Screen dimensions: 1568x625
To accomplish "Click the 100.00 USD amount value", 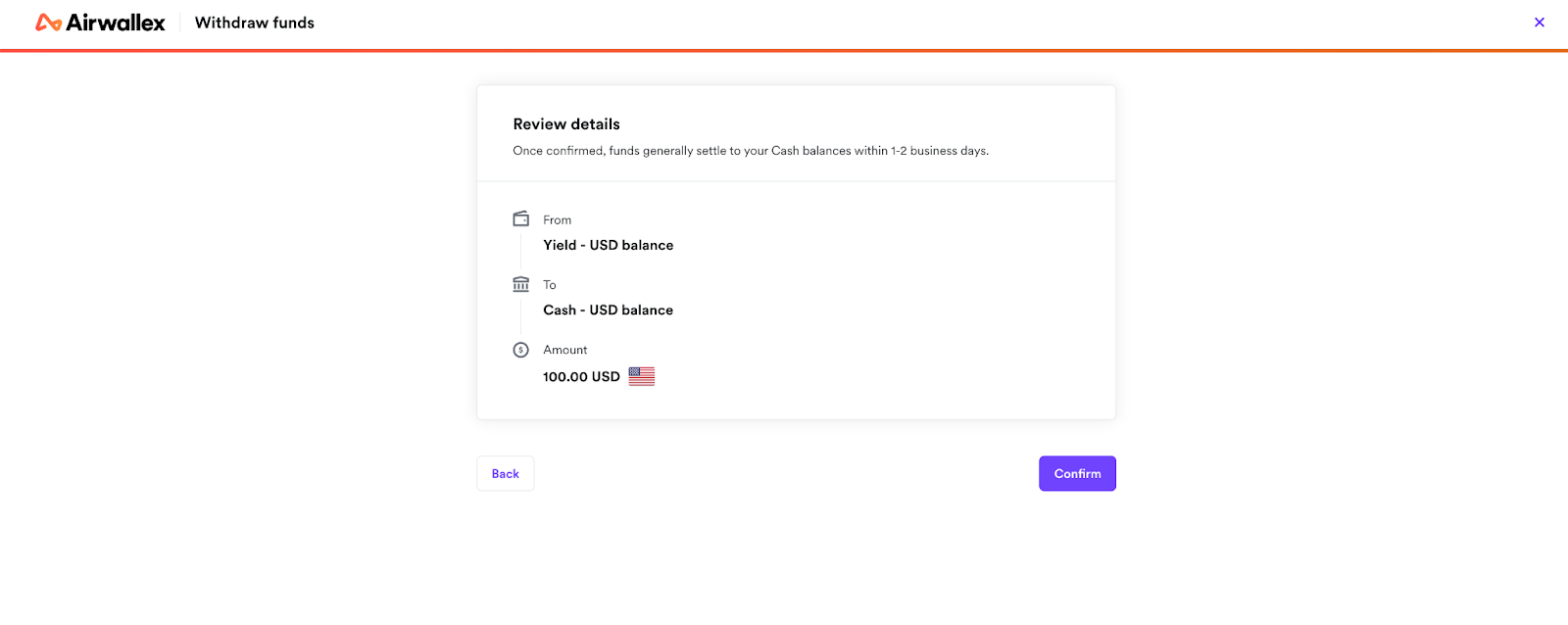I will coord(581,376).
